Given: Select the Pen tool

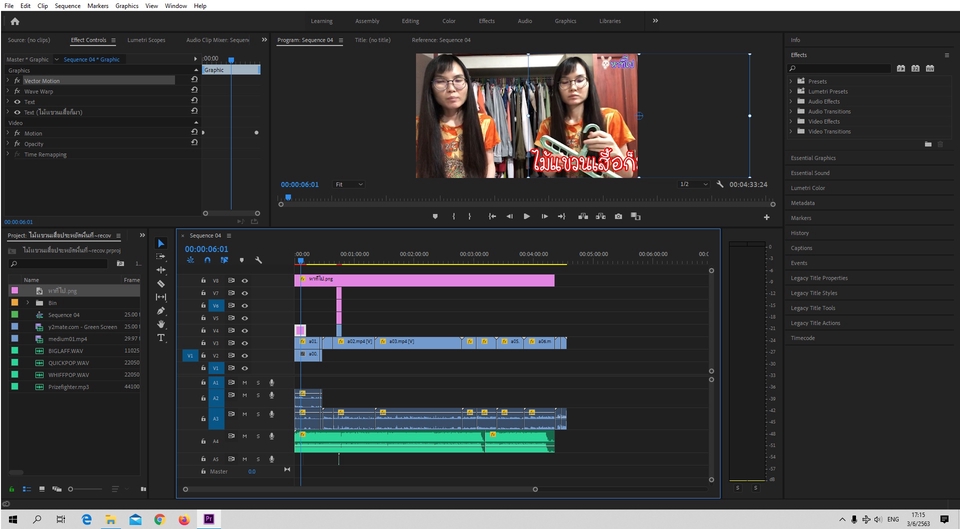Looking at the screenshot, I should coord(161,310).
